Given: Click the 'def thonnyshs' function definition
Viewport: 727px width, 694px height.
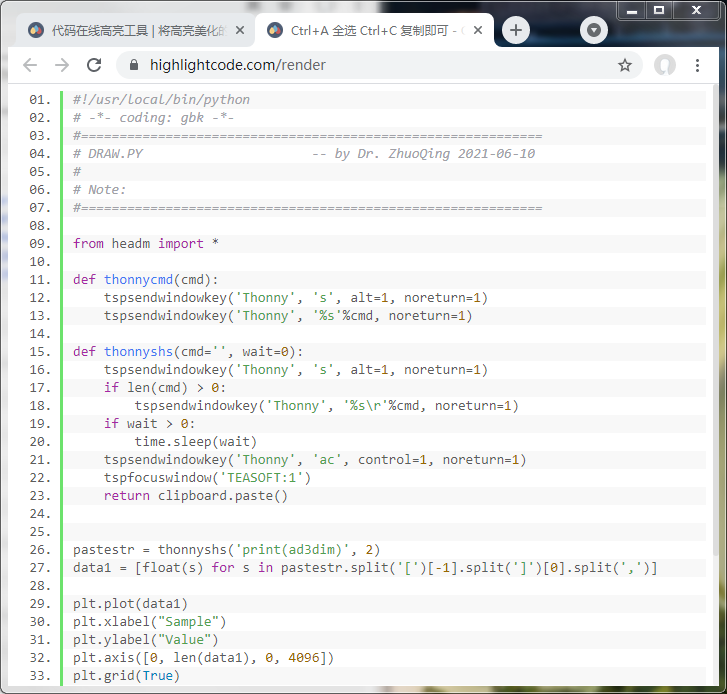Looking at the screenshot, I should click(x=188, y=352).
